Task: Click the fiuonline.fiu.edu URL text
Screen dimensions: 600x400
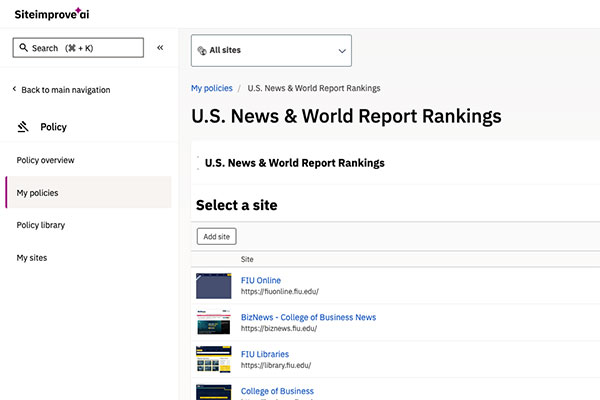Action: coord(279,292)
